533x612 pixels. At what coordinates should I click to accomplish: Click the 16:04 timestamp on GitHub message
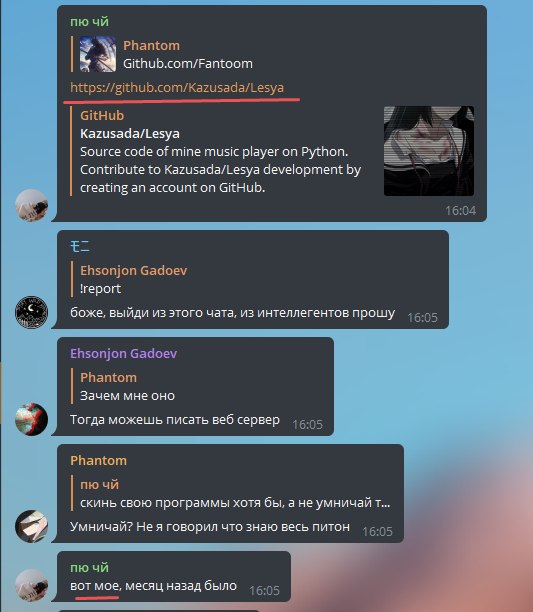click(x=460, y=211)
